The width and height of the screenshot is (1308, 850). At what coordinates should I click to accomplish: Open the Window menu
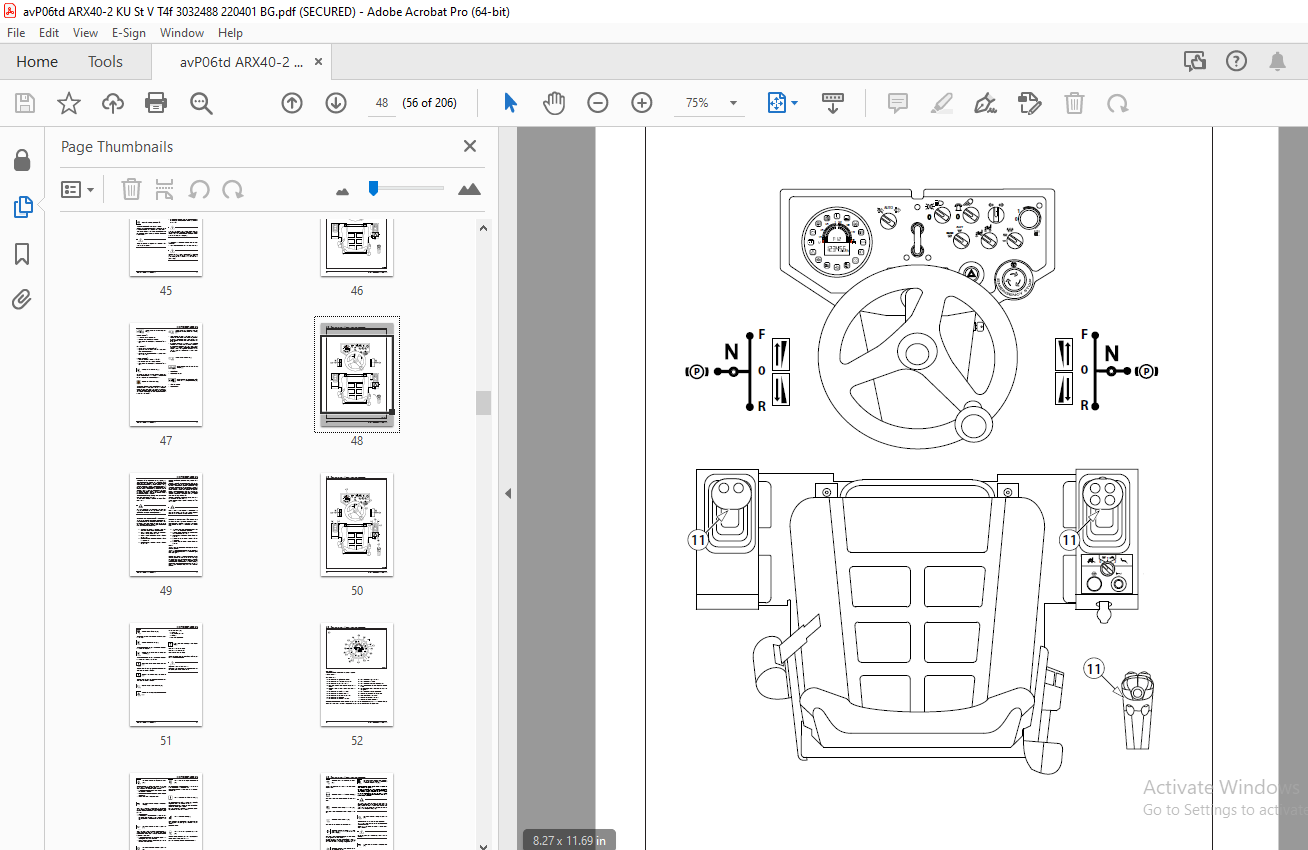coord(182,33)
